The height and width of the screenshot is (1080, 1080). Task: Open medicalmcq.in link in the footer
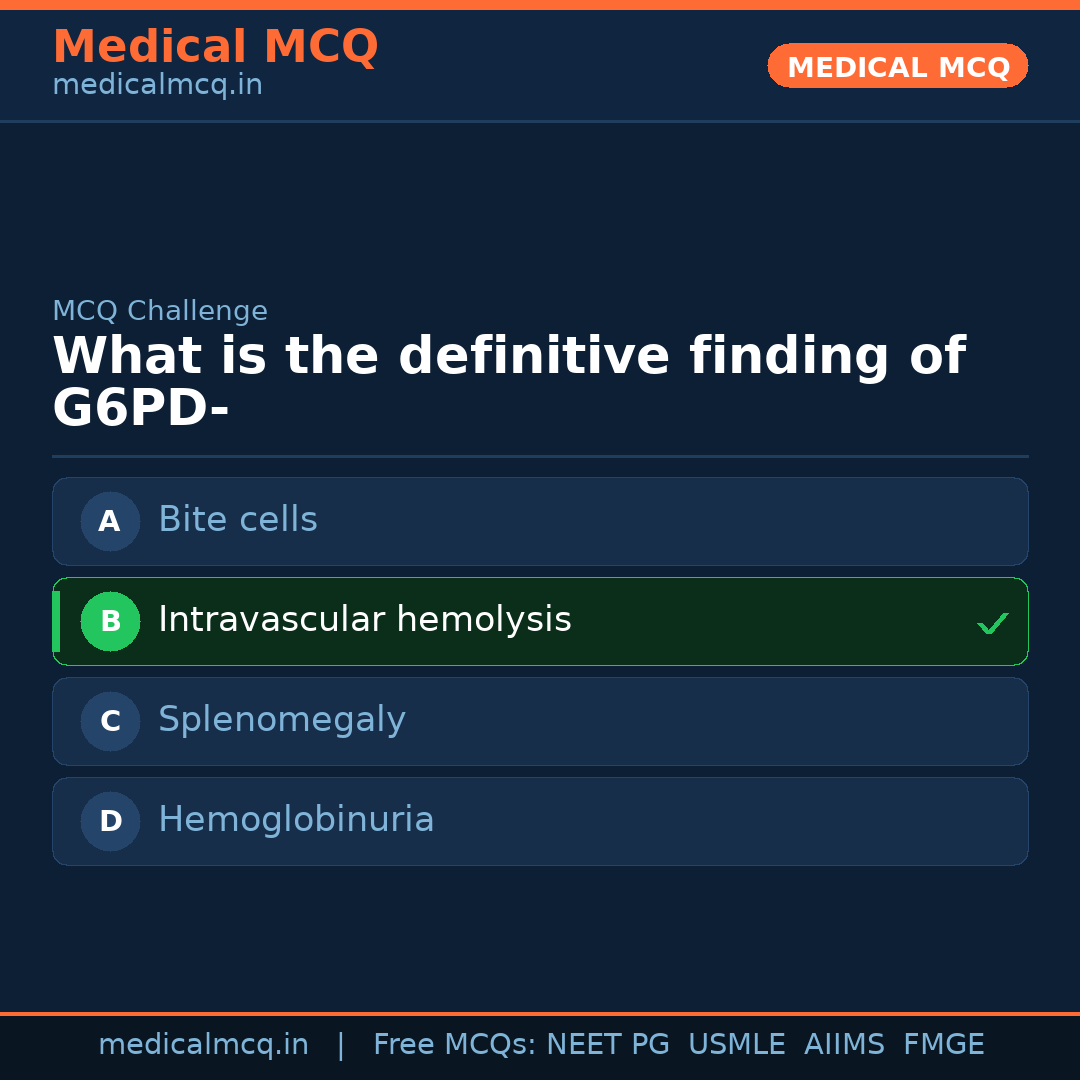(x=203, y=1045)
